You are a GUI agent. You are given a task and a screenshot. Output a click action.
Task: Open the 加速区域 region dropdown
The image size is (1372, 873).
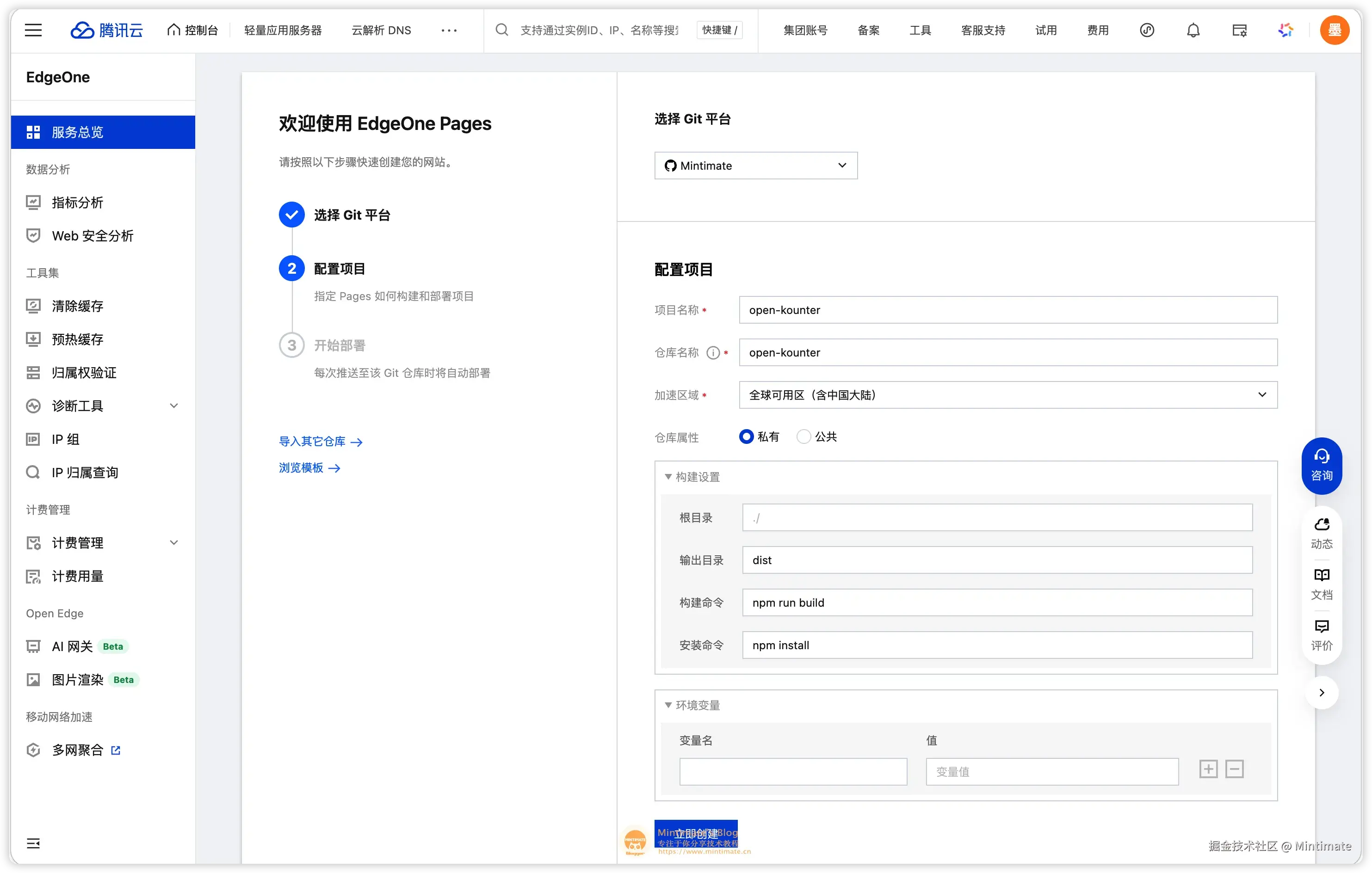(x=1007, y=394)
